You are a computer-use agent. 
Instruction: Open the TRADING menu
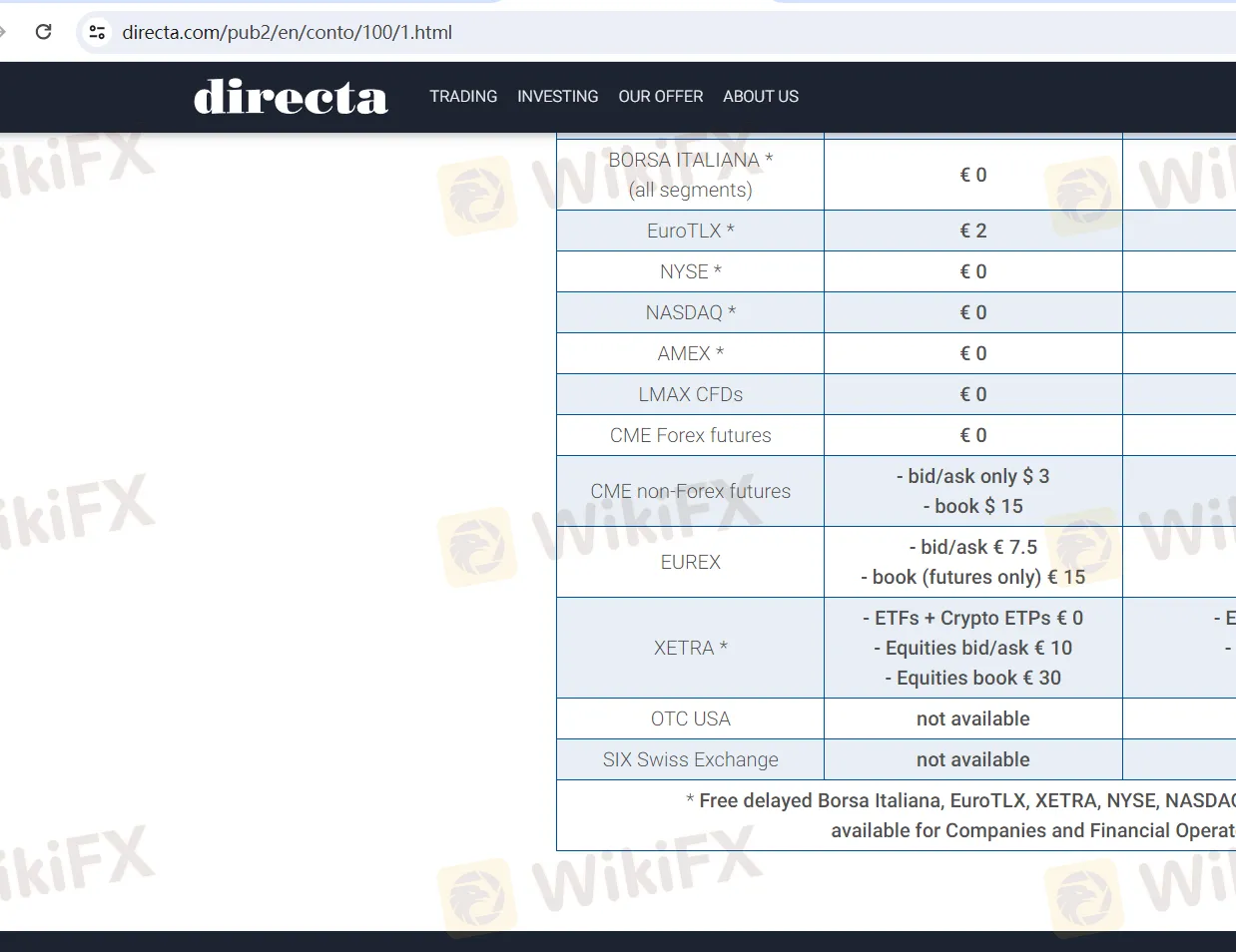(463, 96)
